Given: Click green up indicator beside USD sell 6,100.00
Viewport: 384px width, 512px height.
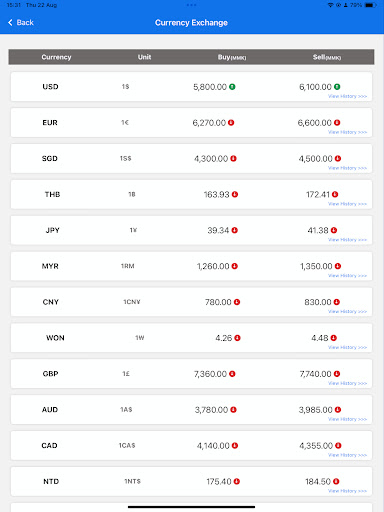Looking at the screenshot, I should [x=337, y=87].
